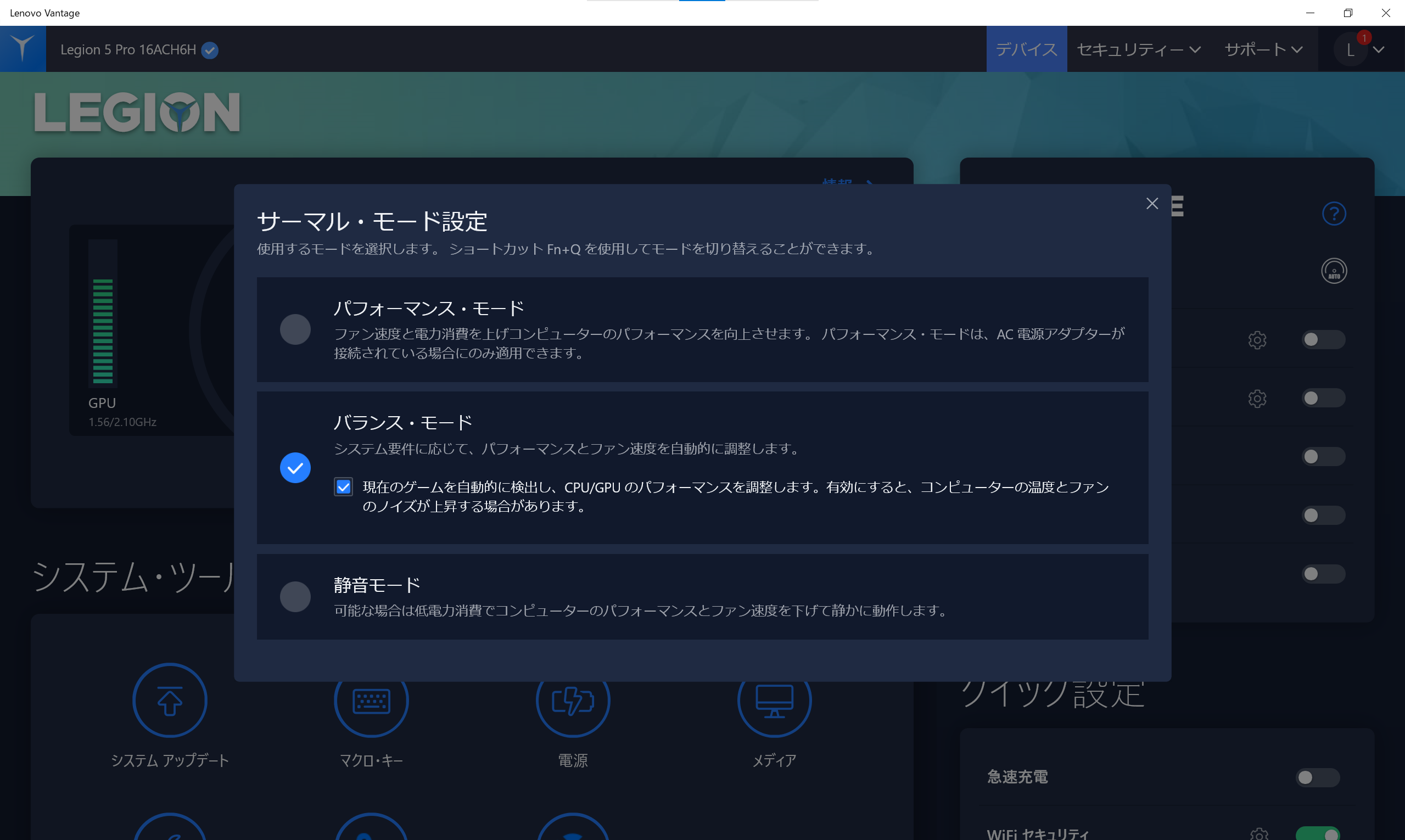The height and width of the screenshot is (840, 1405).
Task: Open the first gear settings icon on right panel
Action: (x=1257, y=340)
